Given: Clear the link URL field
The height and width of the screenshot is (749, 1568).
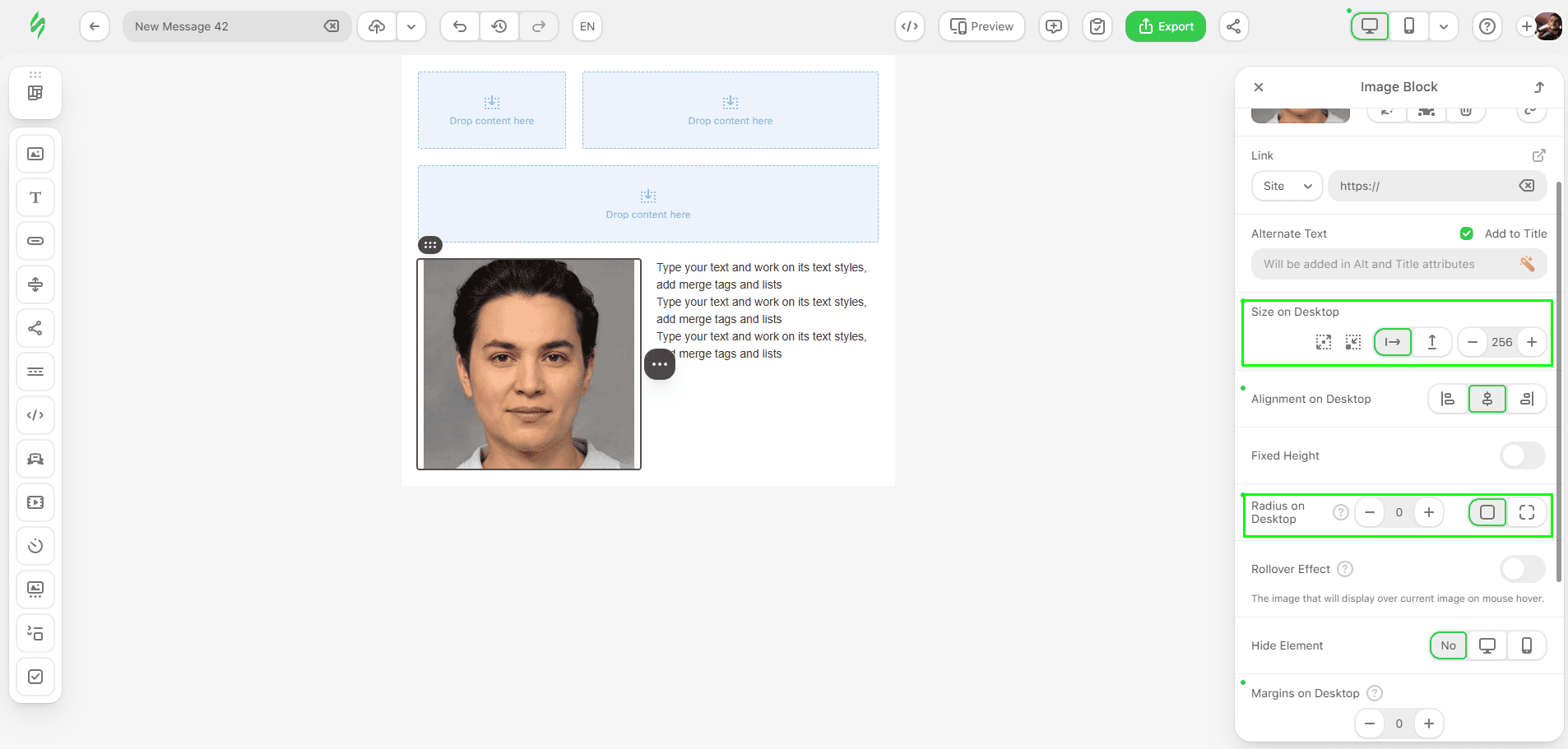Looking at the screenshot, I should tap(1527, 186).
